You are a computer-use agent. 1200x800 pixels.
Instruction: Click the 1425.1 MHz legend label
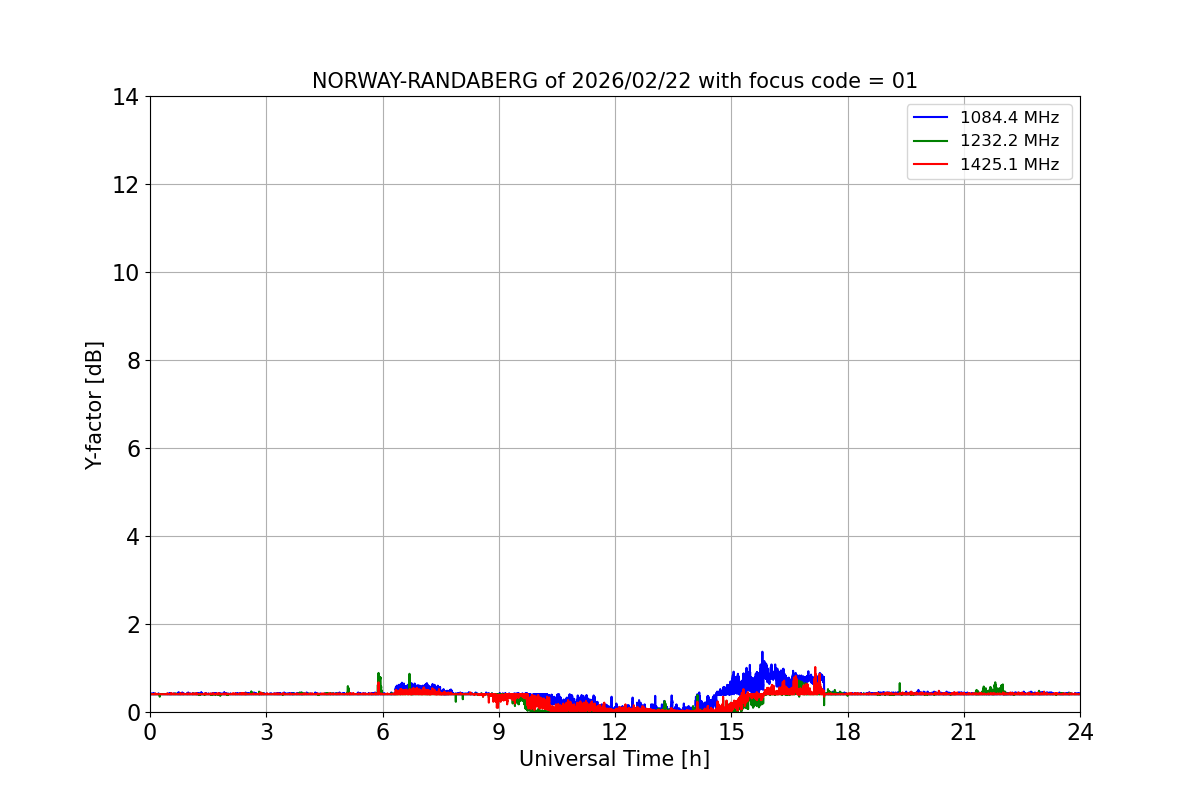click(1009, 165)
